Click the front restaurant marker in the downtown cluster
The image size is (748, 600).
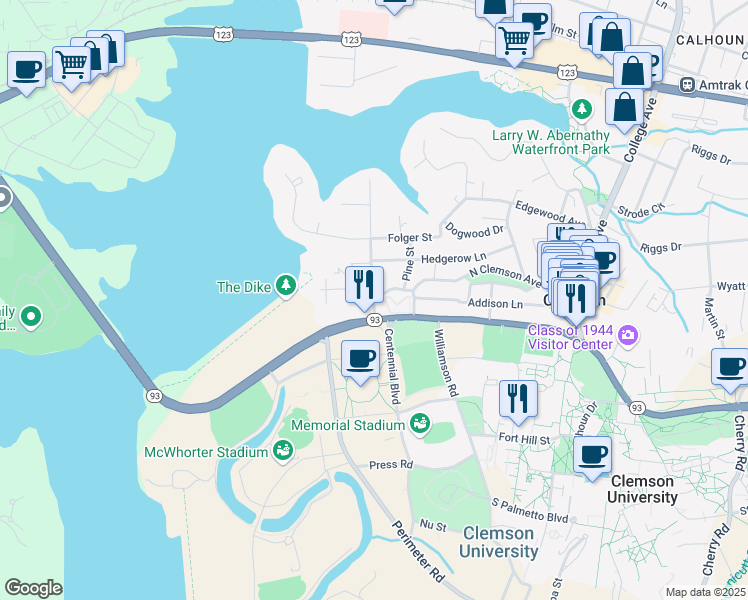click(576, 301)
